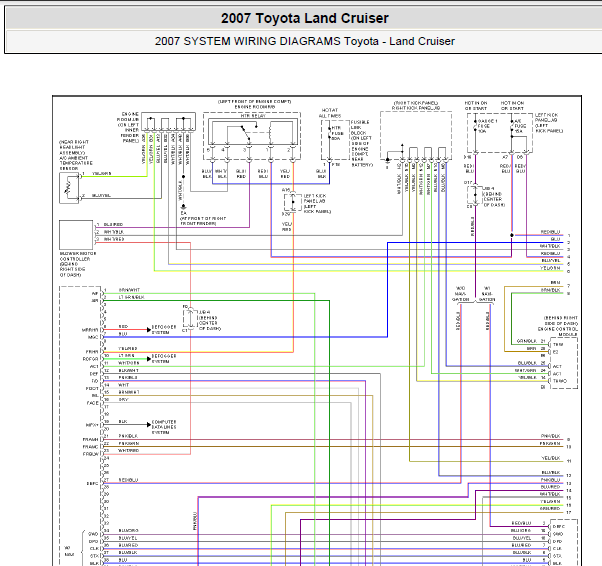Viewport: 602px width, 566px height.
Task: Click the "AT FRONT OF RIGHT FRONT FENDER" note
Action: 203,221
